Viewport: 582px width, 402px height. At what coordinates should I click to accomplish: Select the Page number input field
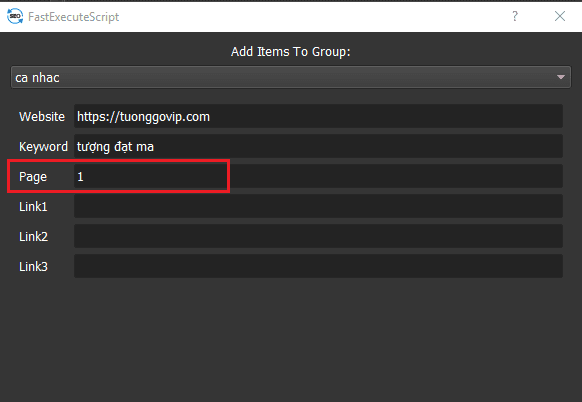click(318, 176)
